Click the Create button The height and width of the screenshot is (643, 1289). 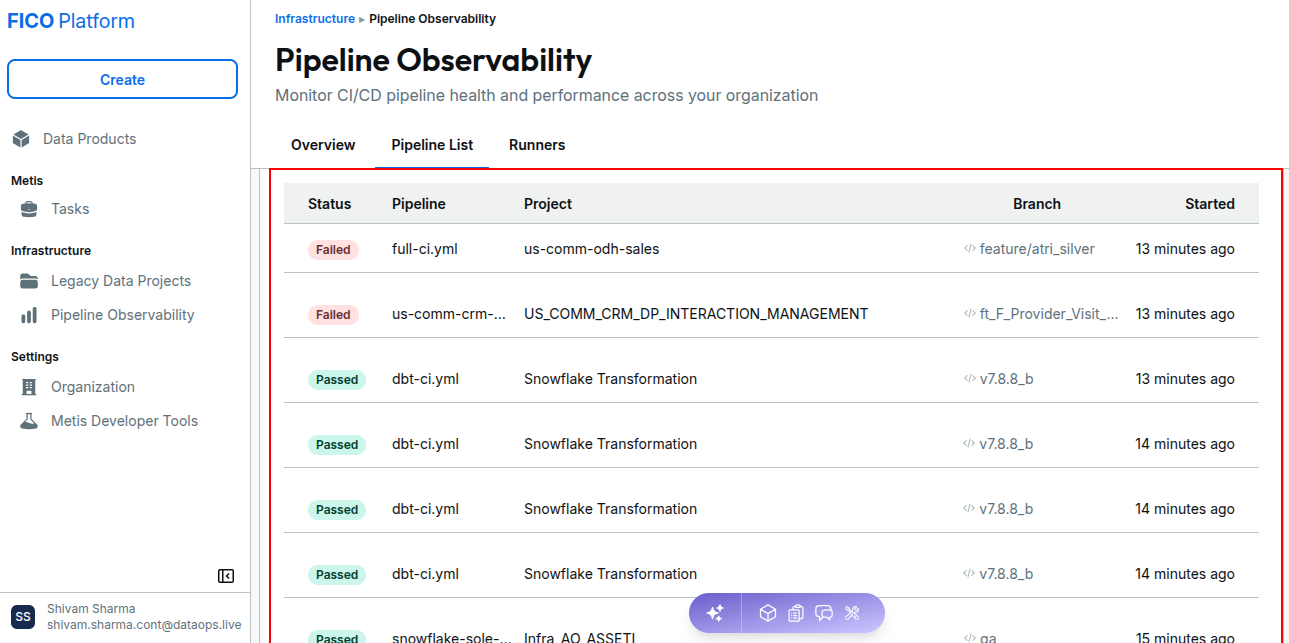[122, 80]
